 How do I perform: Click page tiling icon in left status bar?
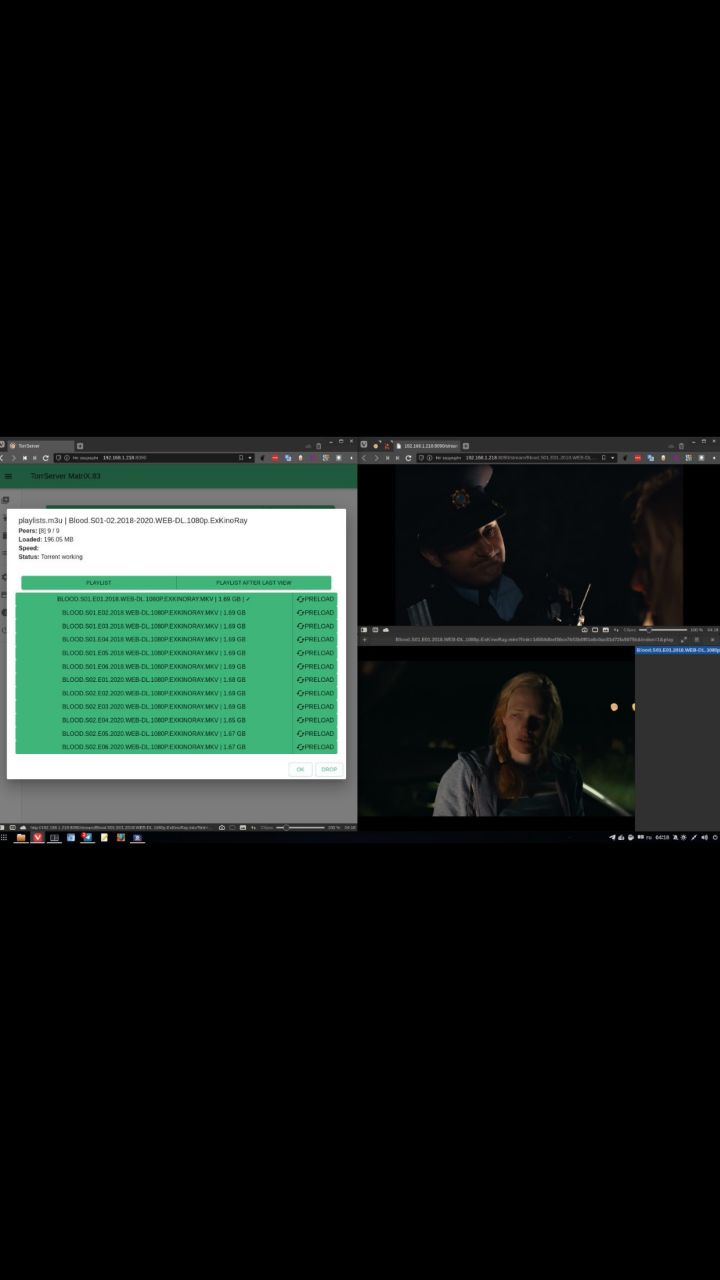(232, 827)
